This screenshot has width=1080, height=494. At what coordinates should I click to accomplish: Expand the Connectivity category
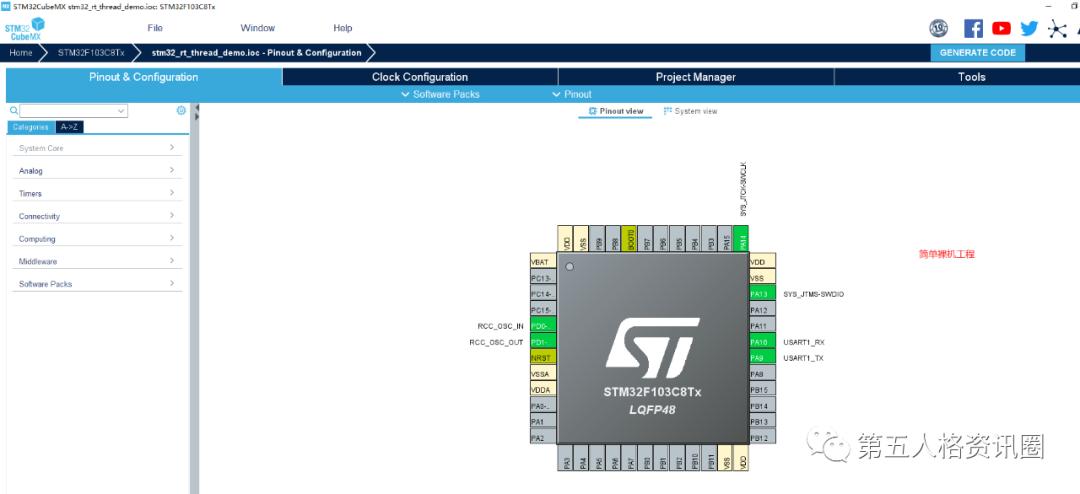point(97,216)
